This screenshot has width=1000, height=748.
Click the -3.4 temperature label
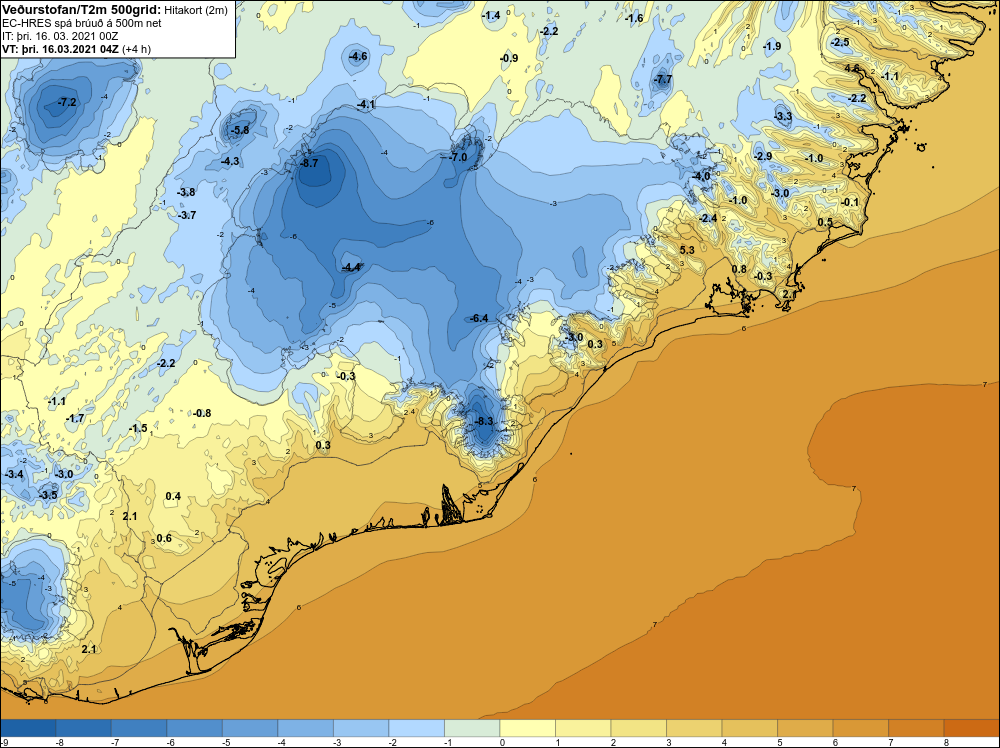click(14, 474)
